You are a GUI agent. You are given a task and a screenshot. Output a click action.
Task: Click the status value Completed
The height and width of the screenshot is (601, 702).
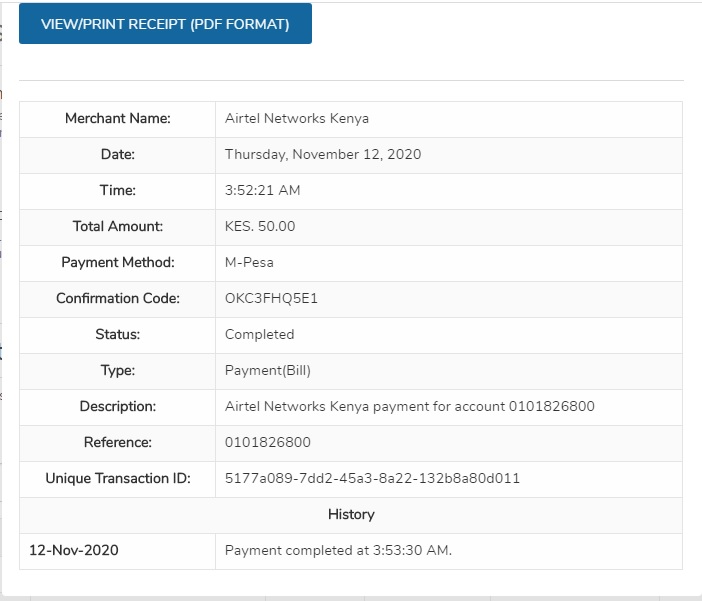click(x=259, y=335)
